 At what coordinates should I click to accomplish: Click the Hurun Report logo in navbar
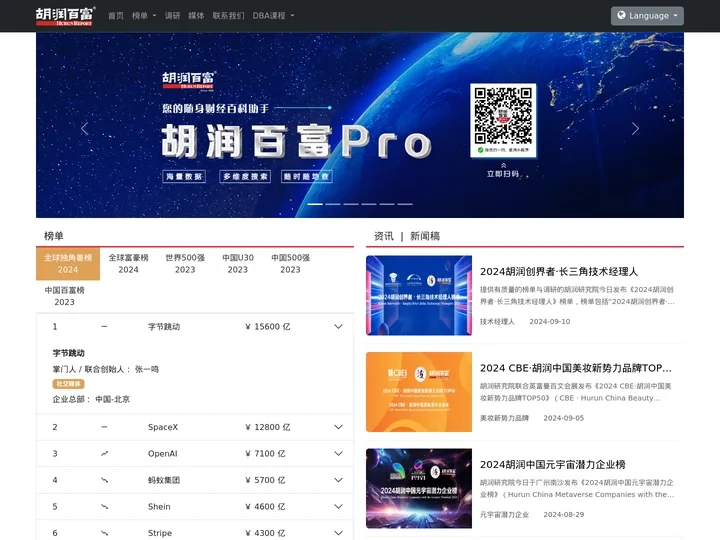[x=65, y=16]
